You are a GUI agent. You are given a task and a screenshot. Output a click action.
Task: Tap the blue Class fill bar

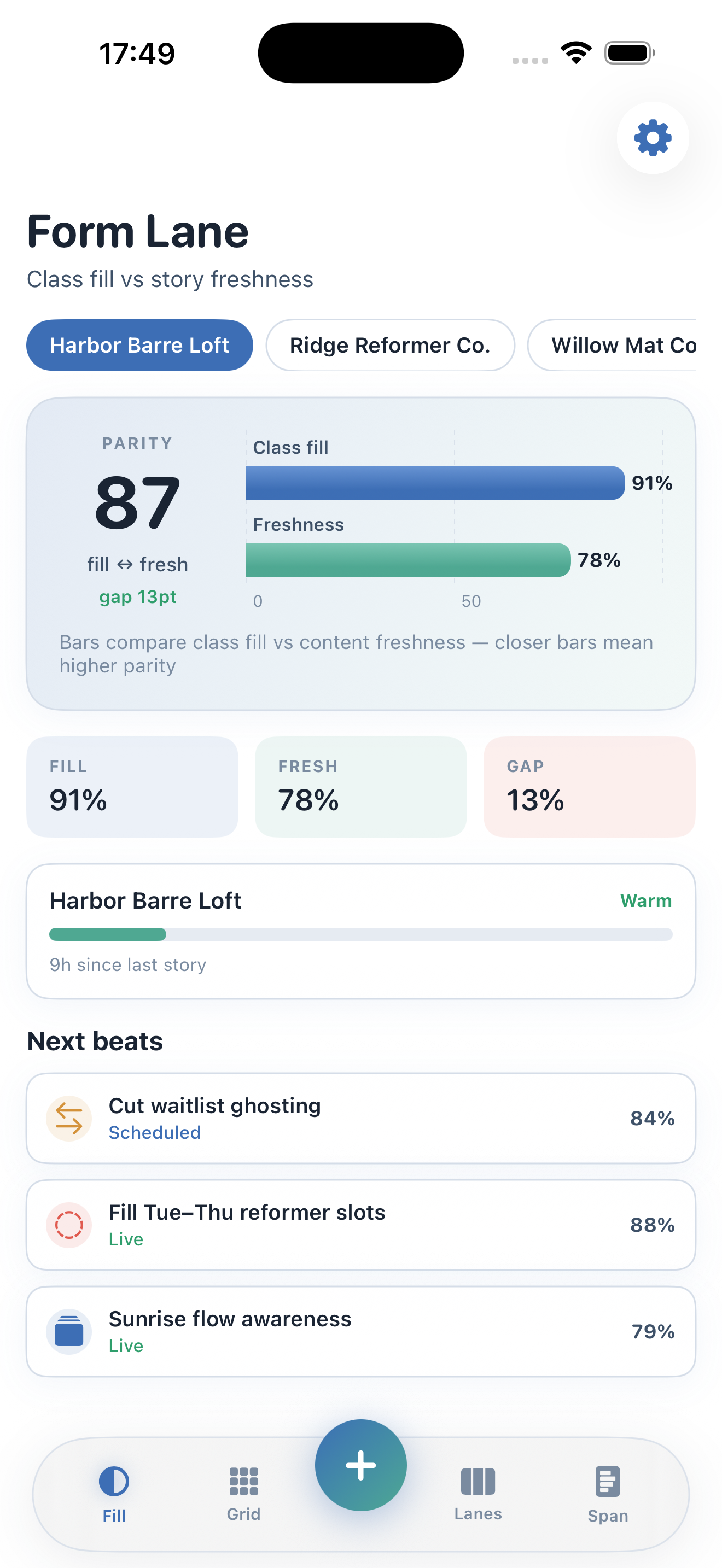pos(435,483)
